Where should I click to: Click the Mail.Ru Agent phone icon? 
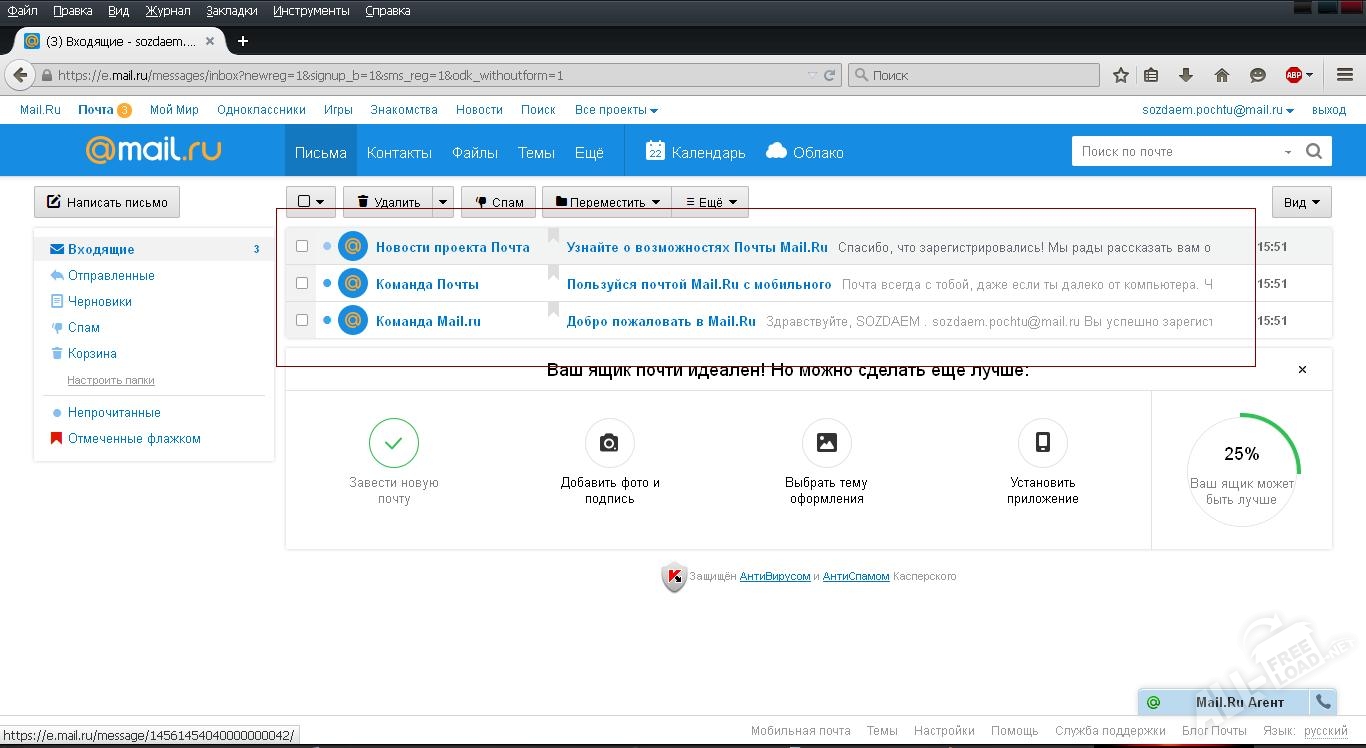point(1323,702)
